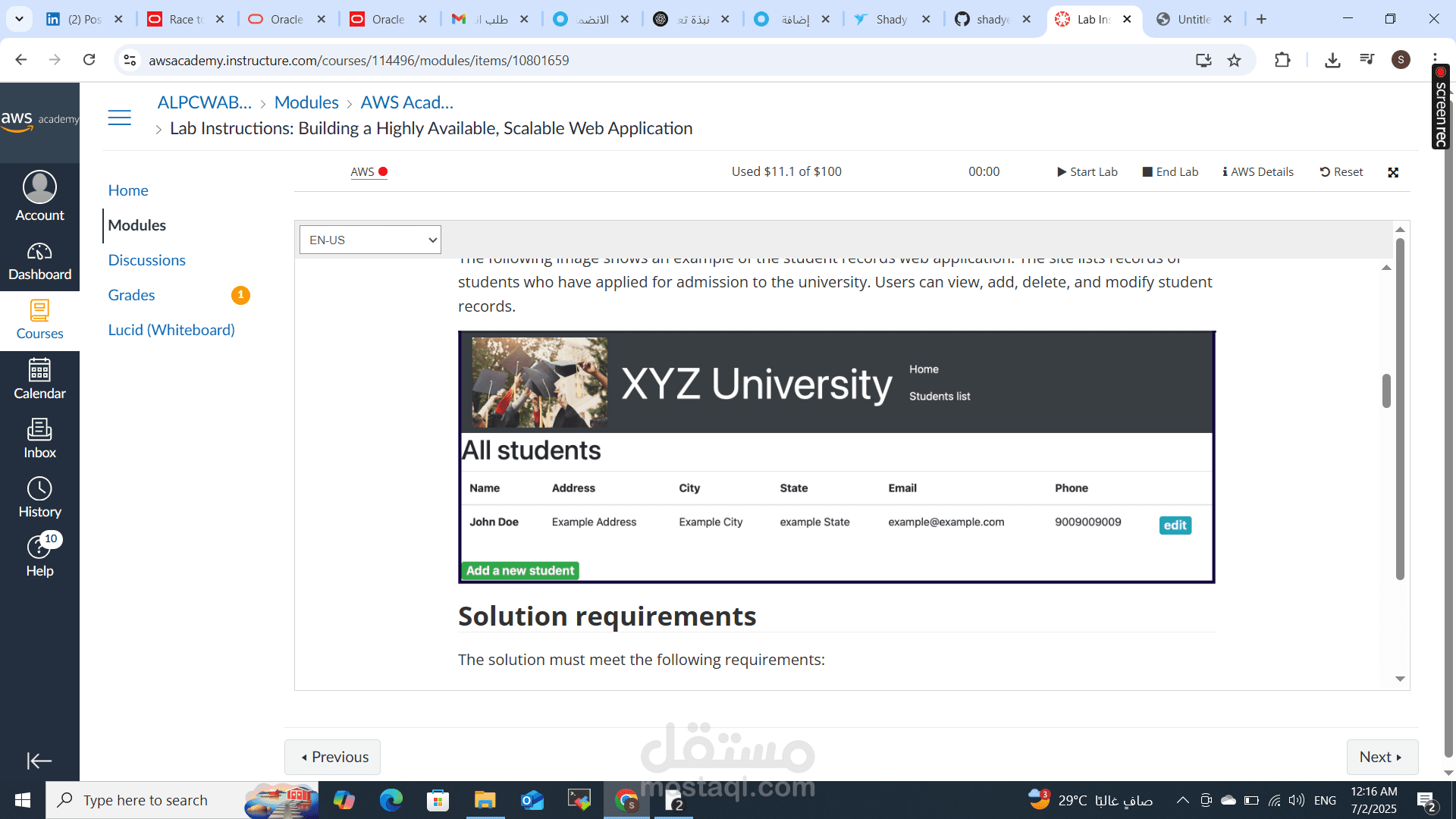1456x819 pixels.
Task: Reload the page with browser refresh icon
Action: point(89,60)
